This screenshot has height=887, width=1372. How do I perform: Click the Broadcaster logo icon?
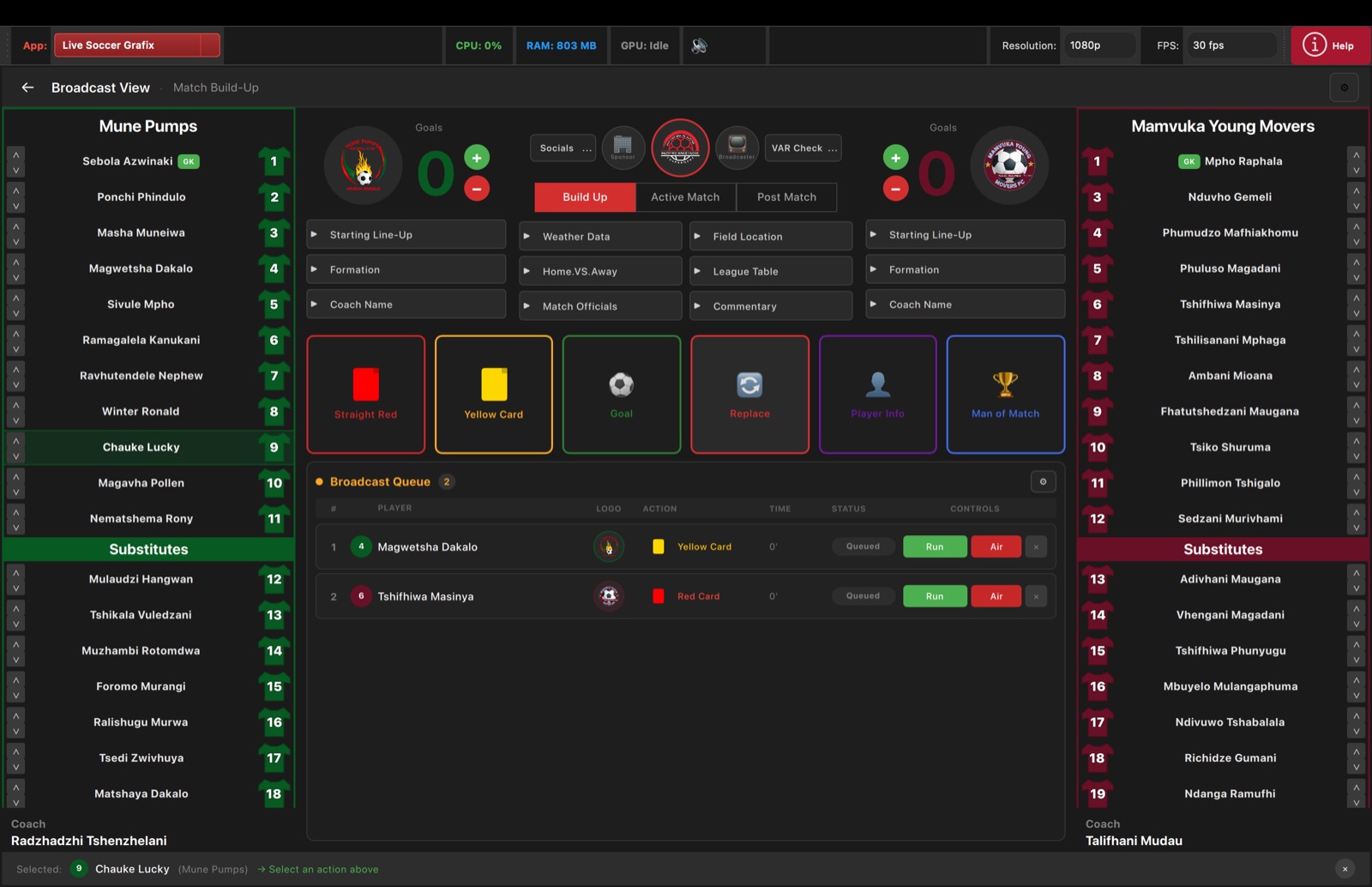click(x=737, y=148)
